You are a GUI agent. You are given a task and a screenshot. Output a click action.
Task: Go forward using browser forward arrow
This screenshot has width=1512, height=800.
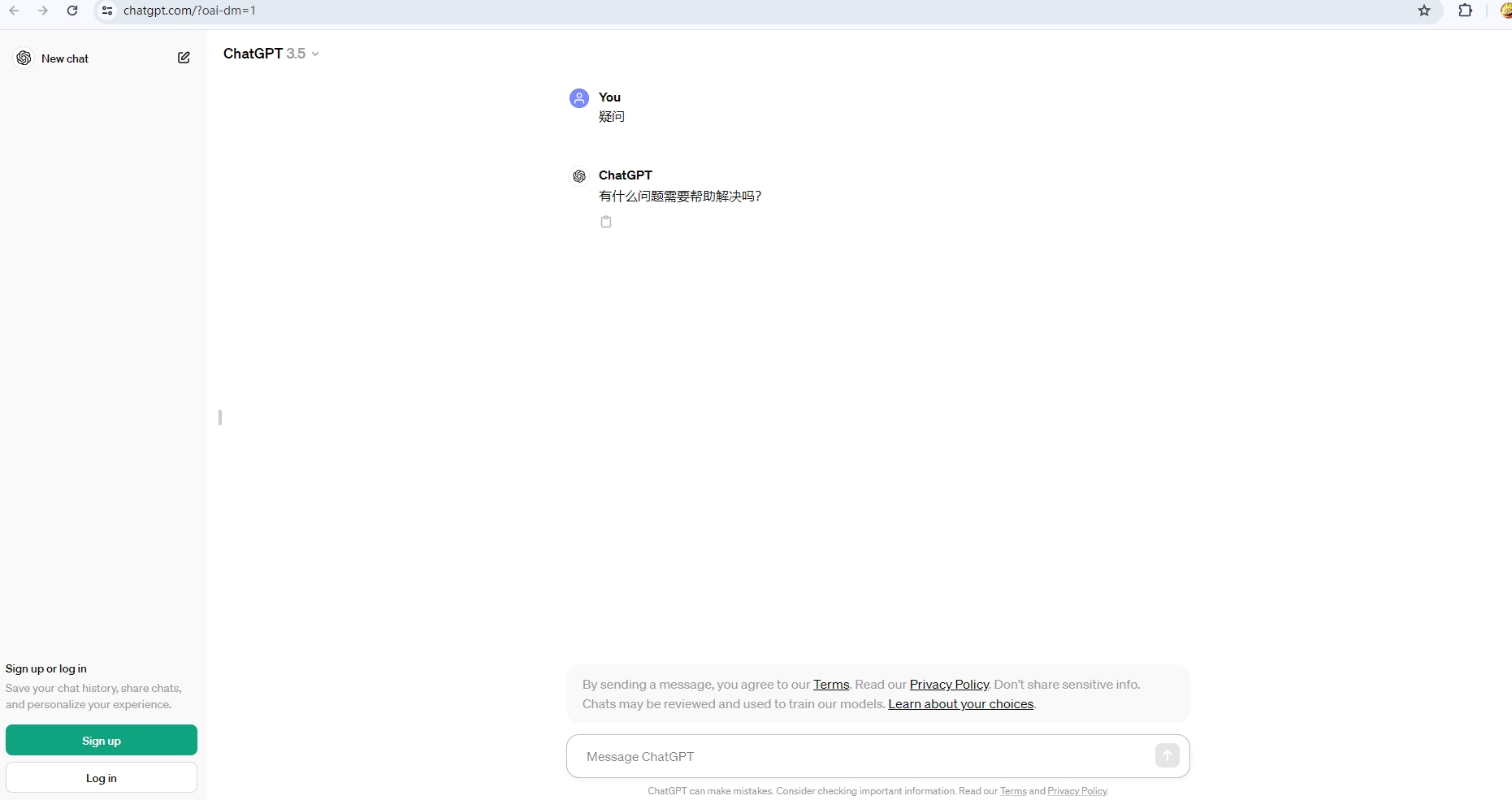coord(43,11)
